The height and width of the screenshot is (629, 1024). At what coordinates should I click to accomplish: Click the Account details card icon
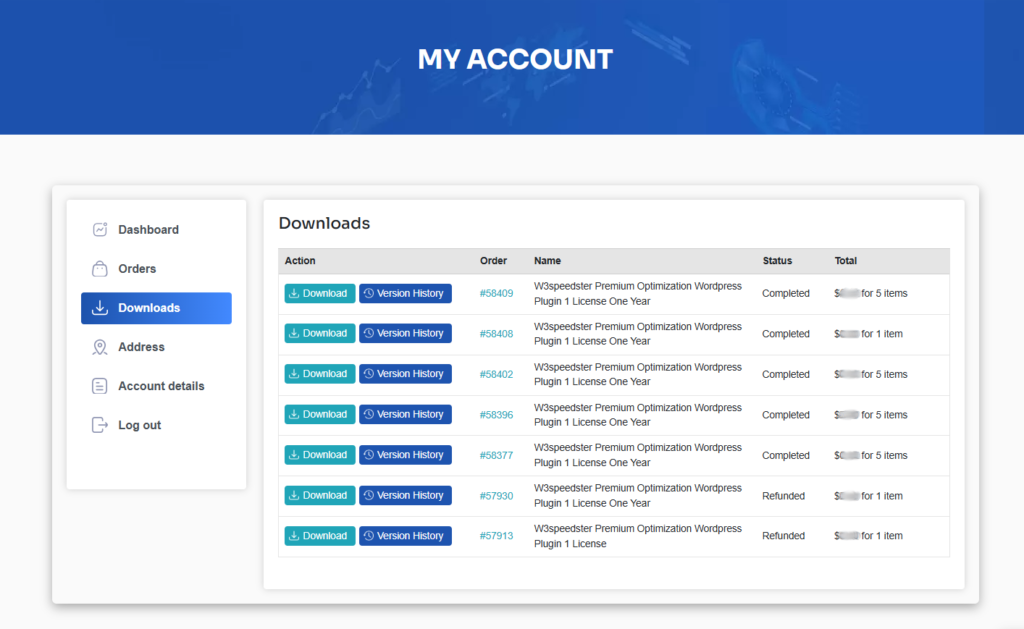[x=99, y=386]
